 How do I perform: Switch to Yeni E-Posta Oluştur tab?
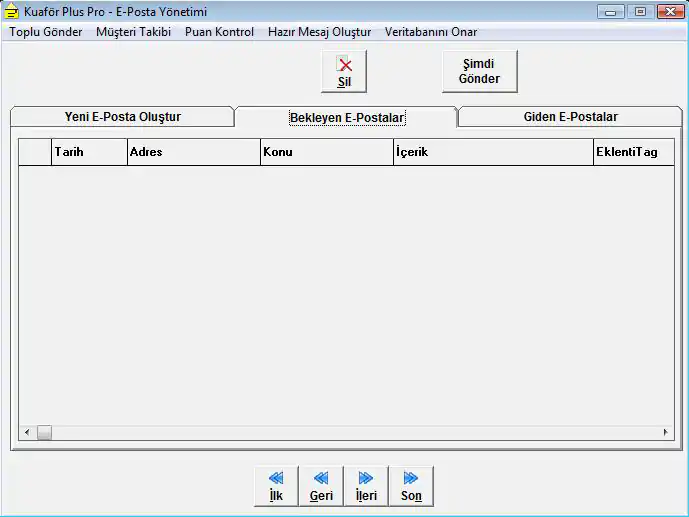(x=122, y=117)
